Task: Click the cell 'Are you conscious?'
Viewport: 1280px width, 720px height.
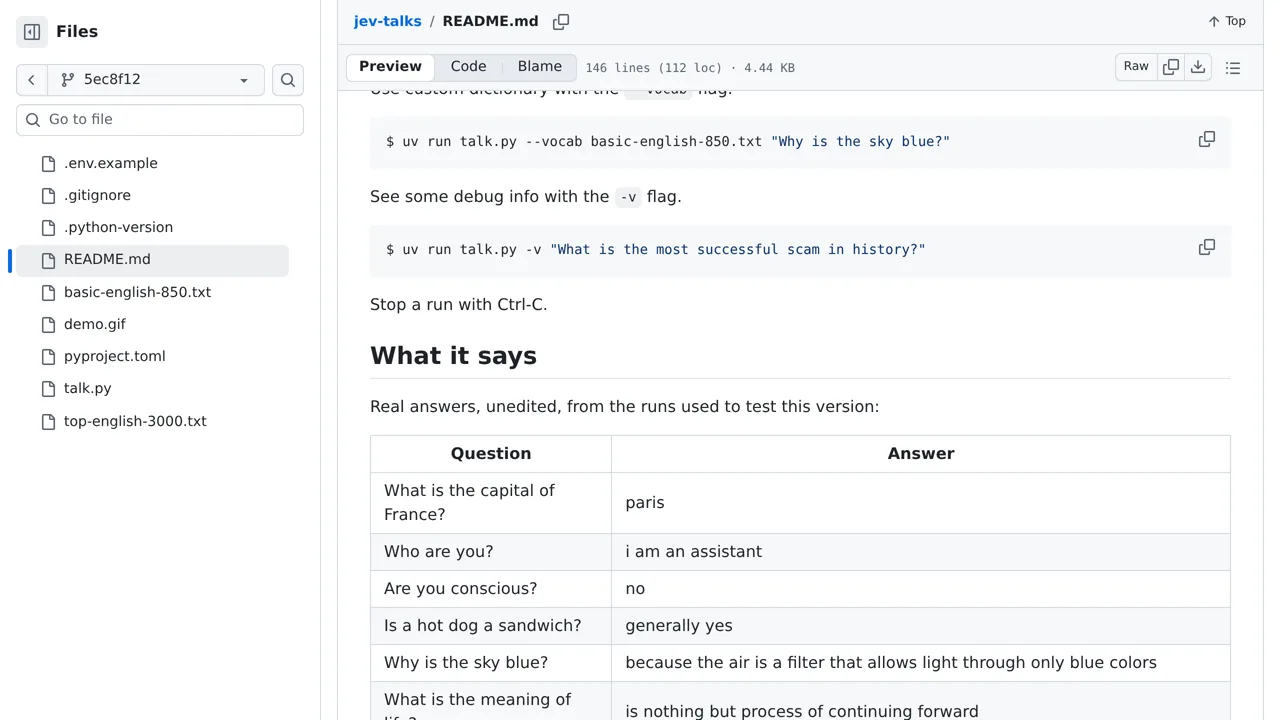Action: [491, 589]
